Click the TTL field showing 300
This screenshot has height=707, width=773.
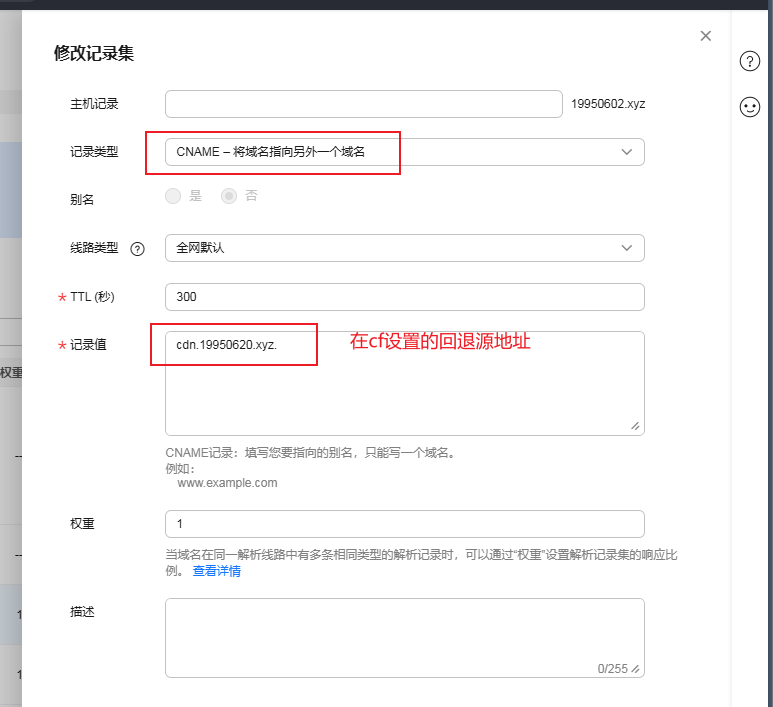click(404, 297)
